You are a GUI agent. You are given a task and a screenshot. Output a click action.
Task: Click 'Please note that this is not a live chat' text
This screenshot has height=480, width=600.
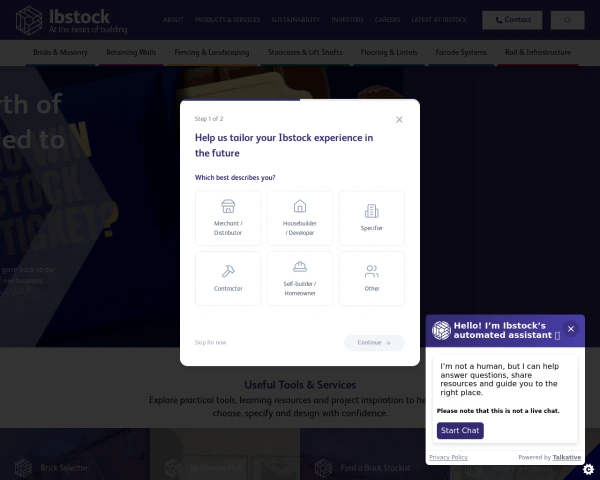pos(498,411)
